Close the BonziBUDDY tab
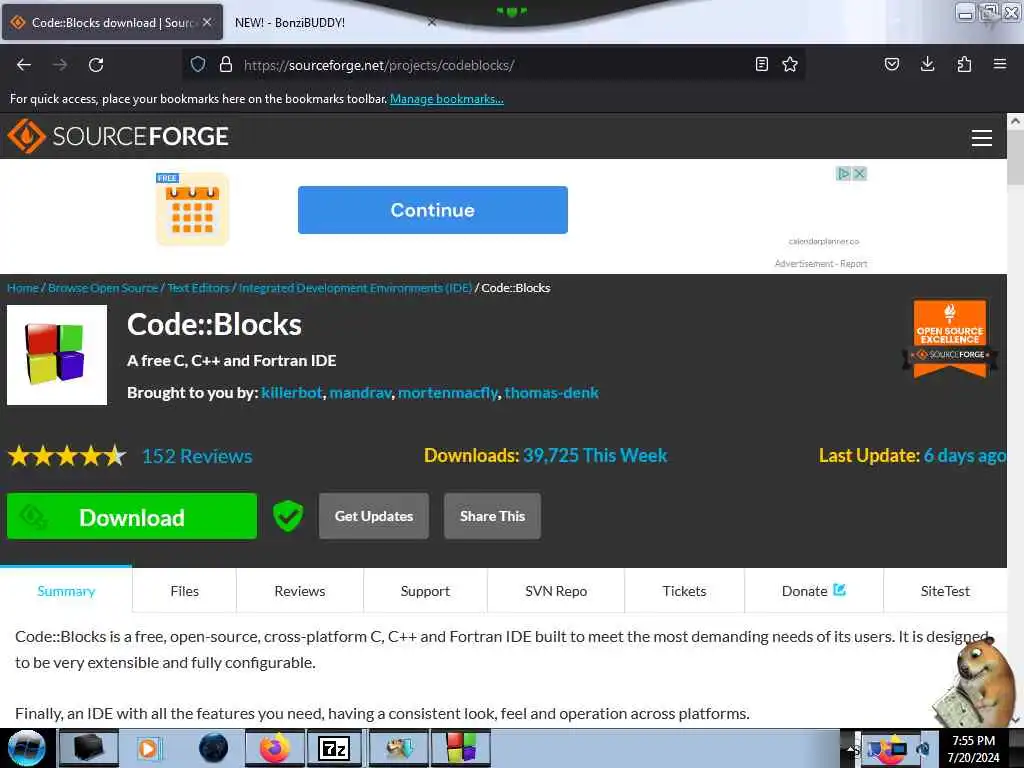1024x768 pixels. click(x=432, y=22)
